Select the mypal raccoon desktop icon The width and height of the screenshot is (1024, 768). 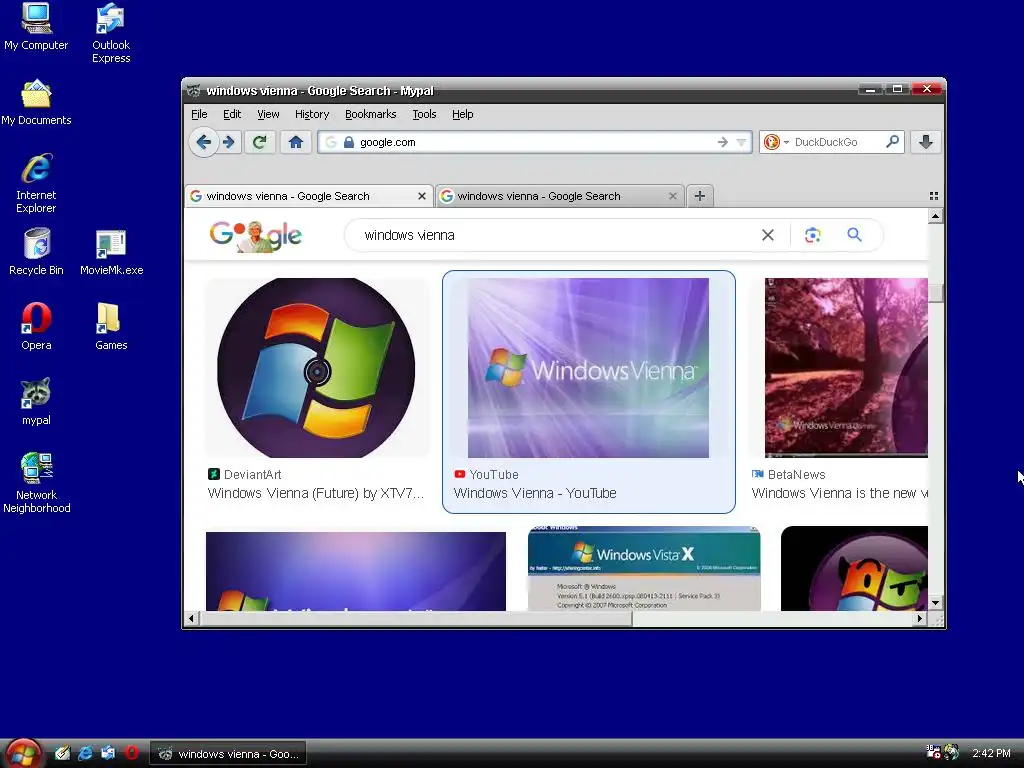coord(36,402)
